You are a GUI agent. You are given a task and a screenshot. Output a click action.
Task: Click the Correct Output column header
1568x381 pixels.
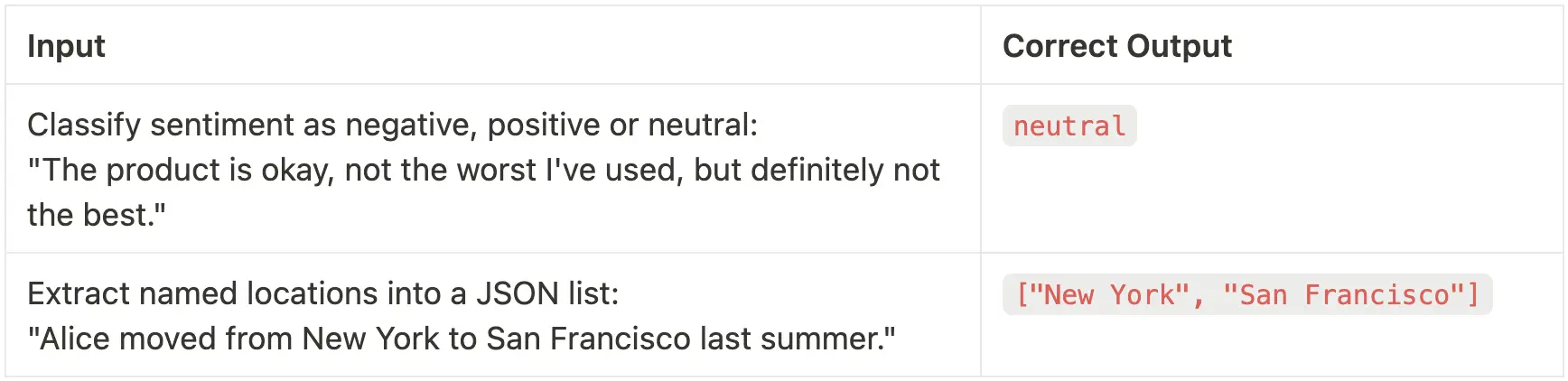pyautogui.click(x=1116, y=46)
